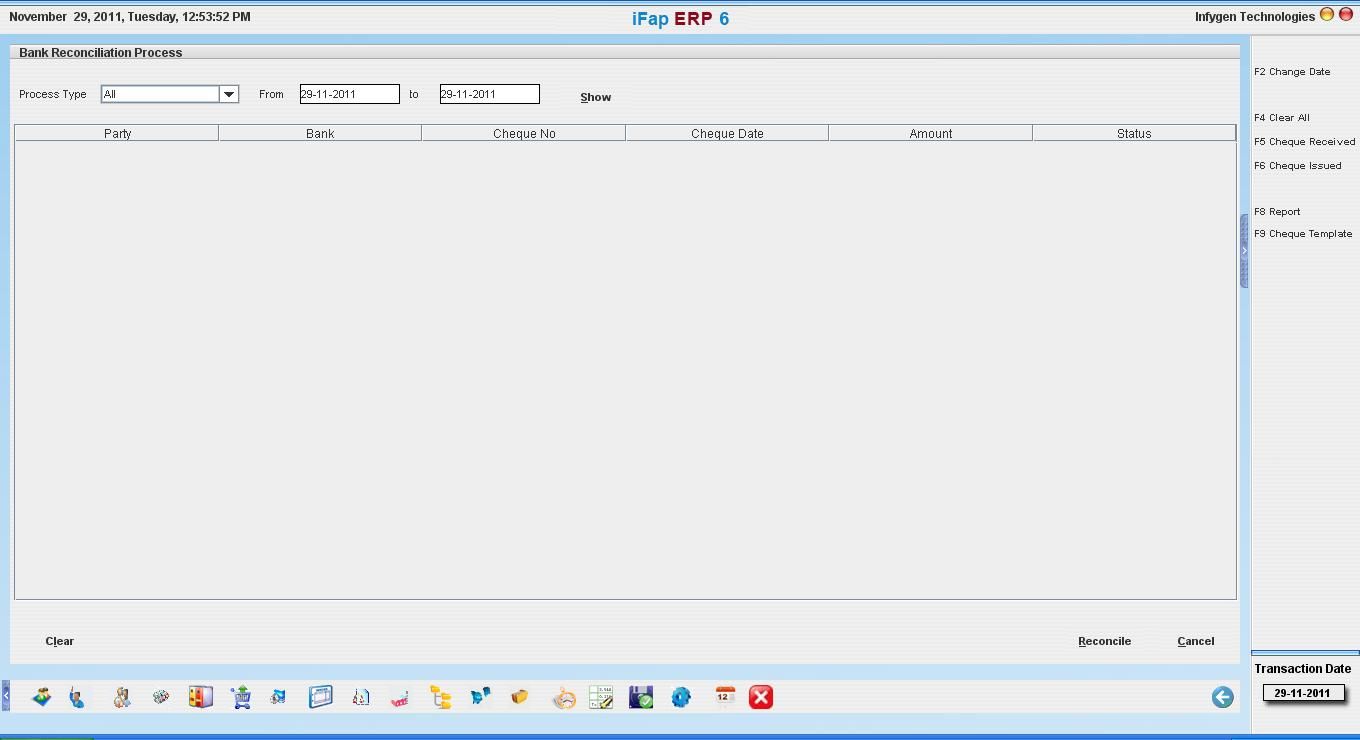Click the calendar icon showing 12
The height and width of the screenshot is (740, 1360).
pos(725,697)
